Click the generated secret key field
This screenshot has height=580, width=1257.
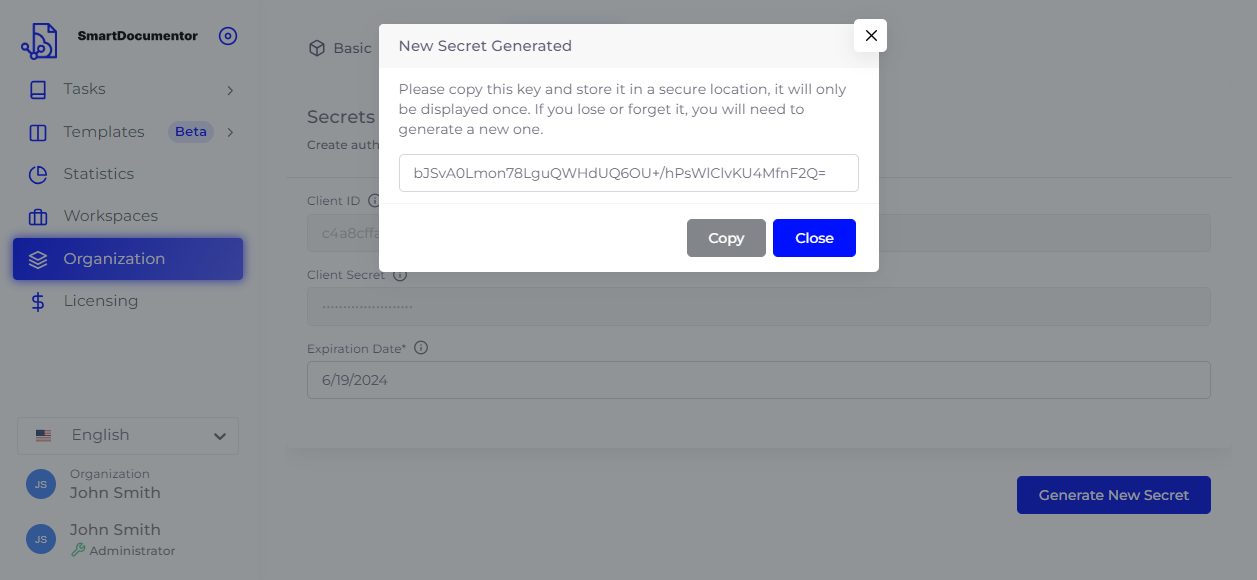click(628, 173)
